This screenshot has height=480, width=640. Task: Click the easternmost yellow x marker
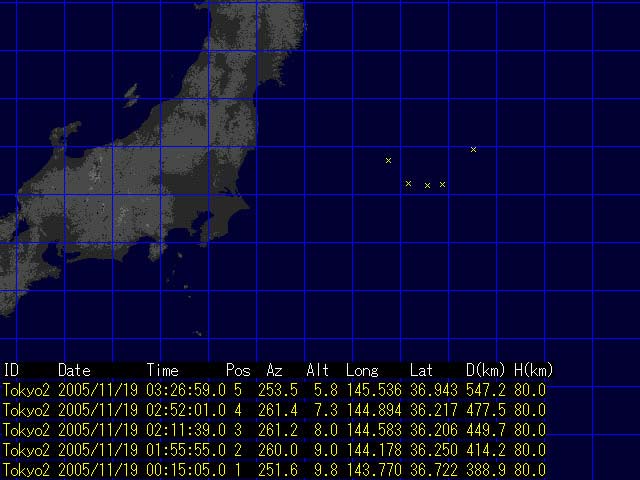(473, 149)
